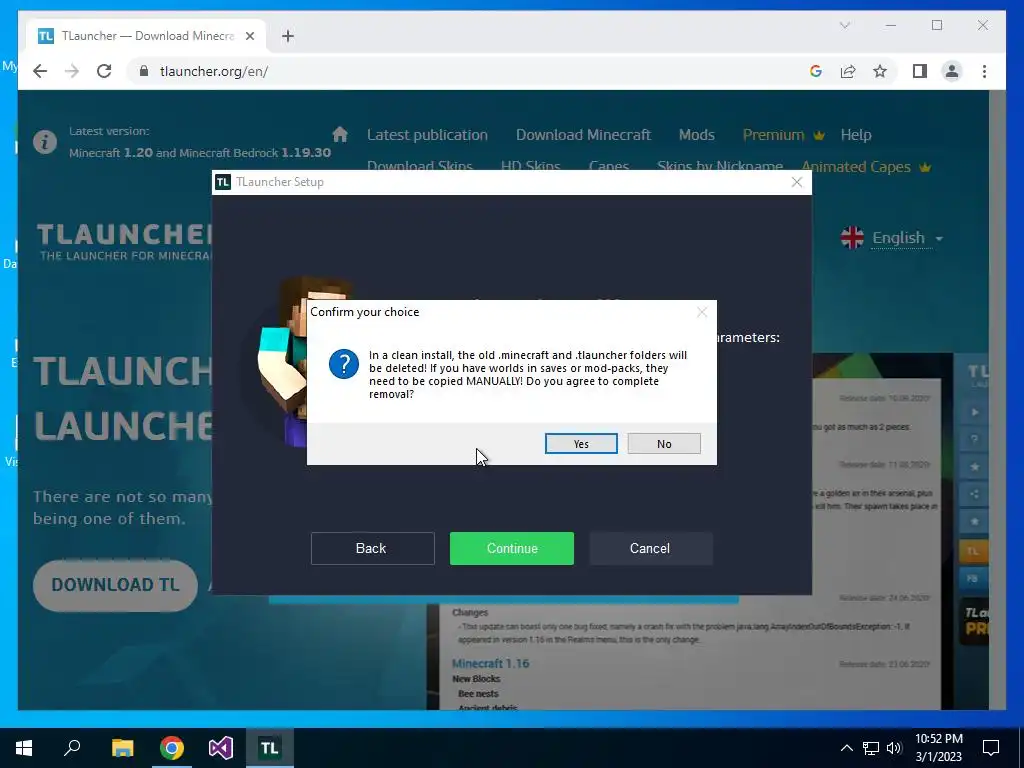
Task: Click the TLAUNCHER logo on website
Action: coord(124,242)
